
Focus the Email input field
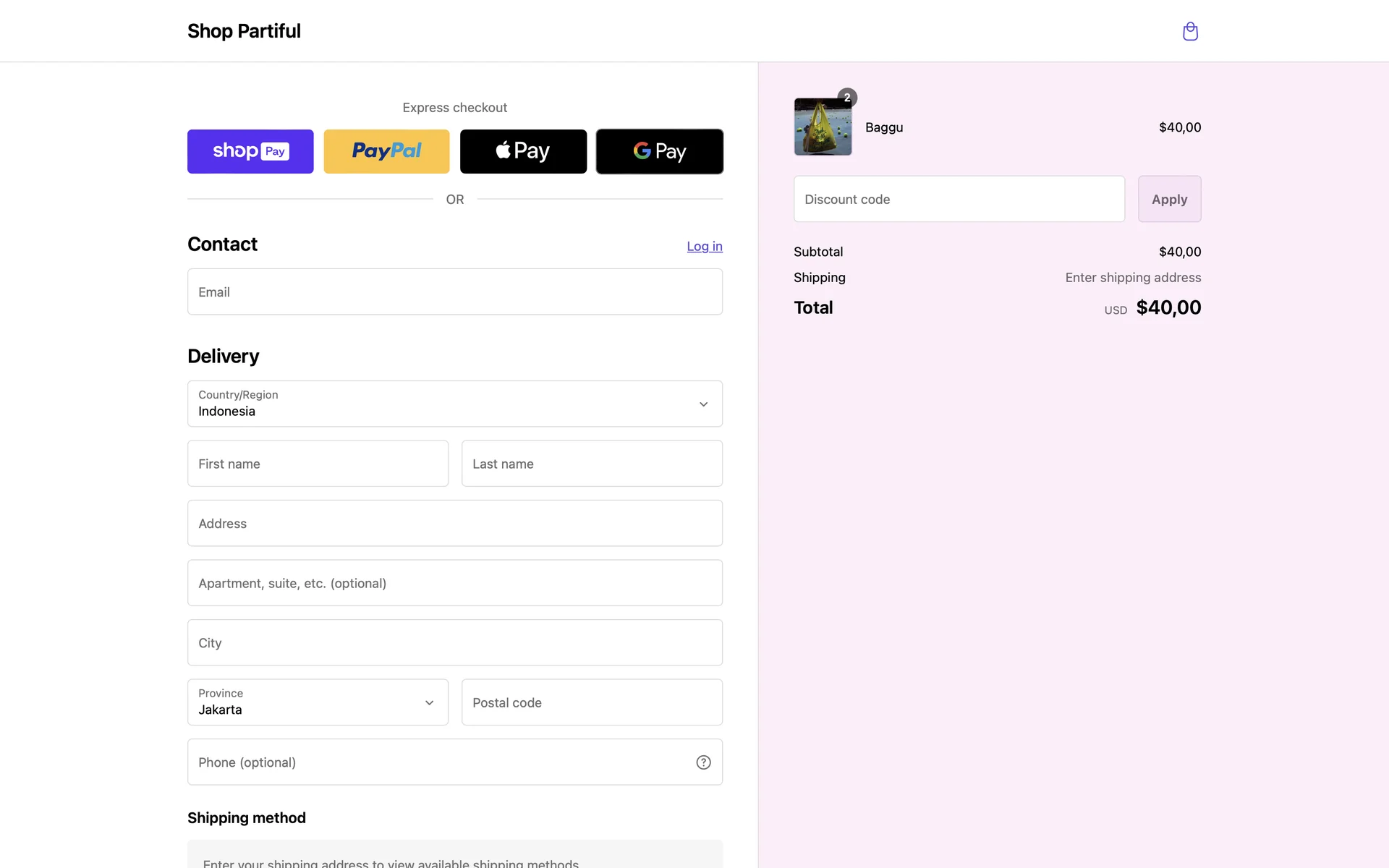(454, 292)
